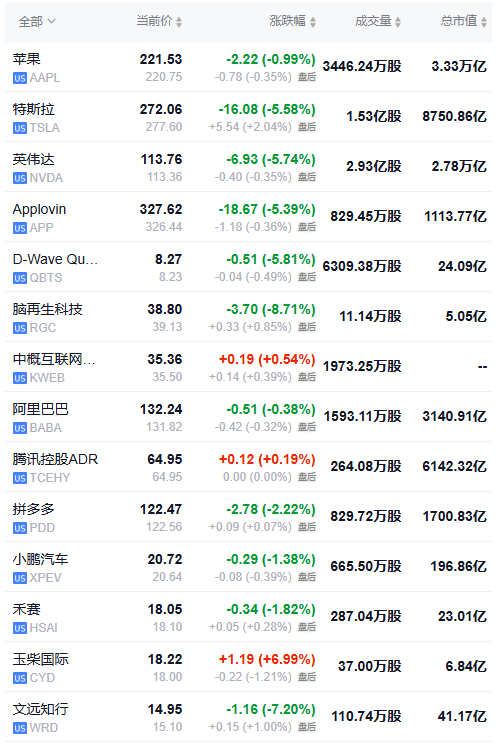Open the 文远知行 WRD stock row
Screen dimensions: 498x752
coord(249,717)
